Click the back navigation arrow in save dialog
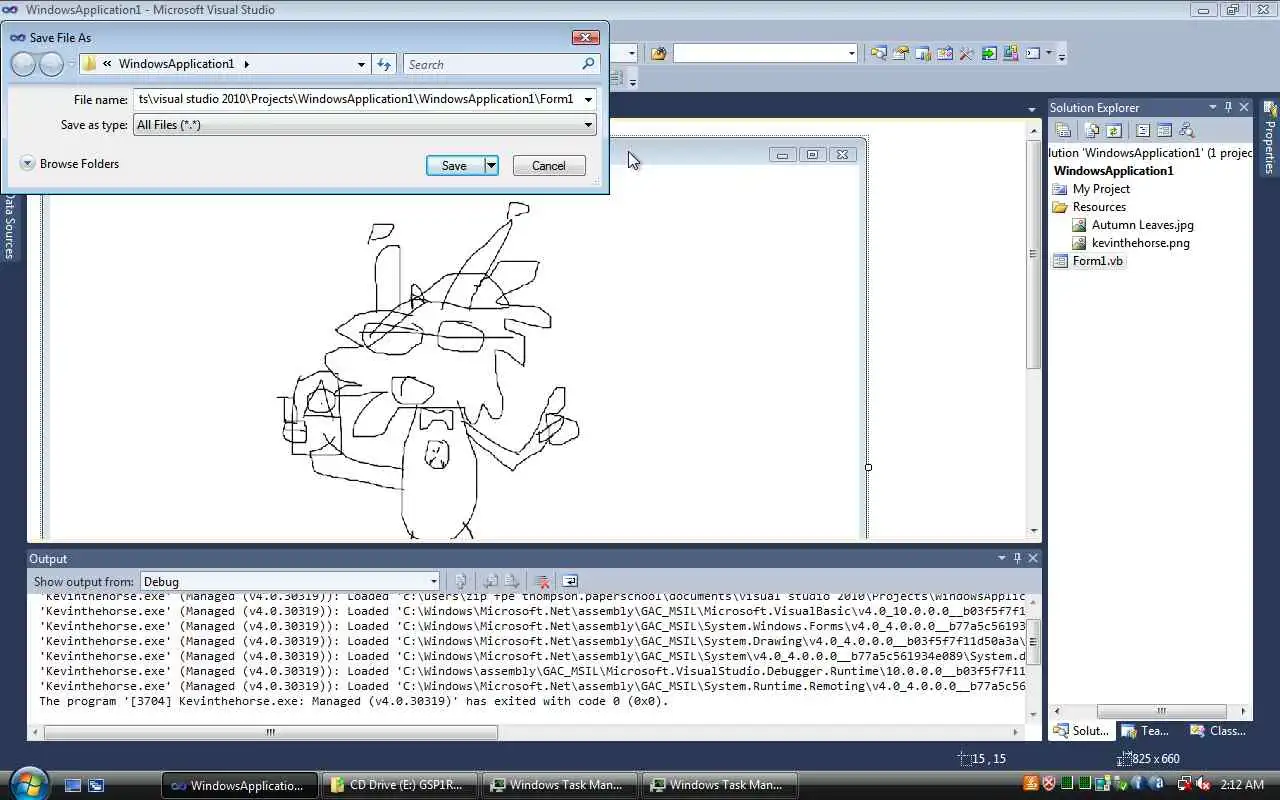Image resolution: width=1280 pixels, height=800 pixels. (23, 64)
